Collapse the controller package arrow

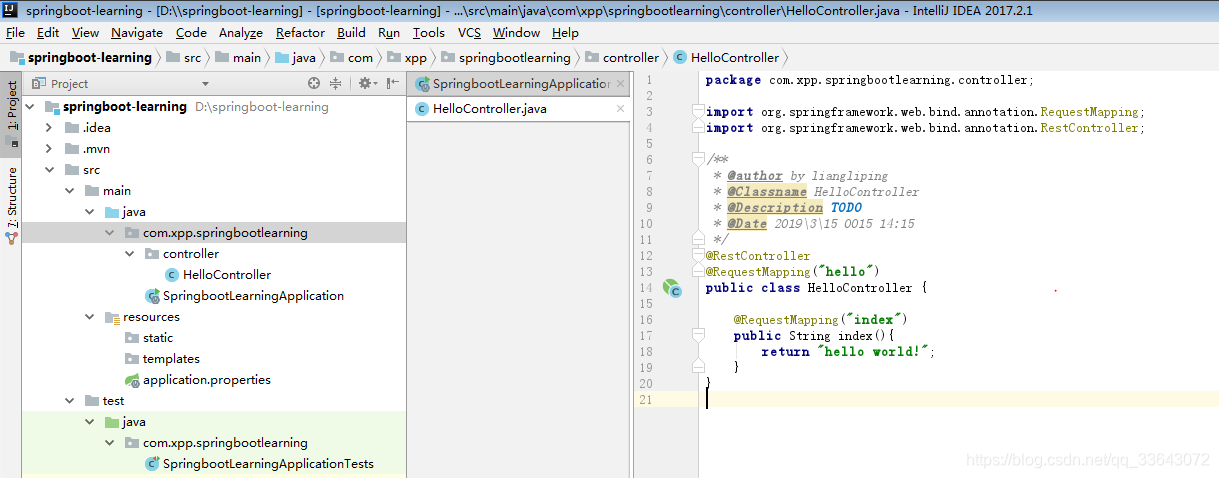[x=129, y=254]
